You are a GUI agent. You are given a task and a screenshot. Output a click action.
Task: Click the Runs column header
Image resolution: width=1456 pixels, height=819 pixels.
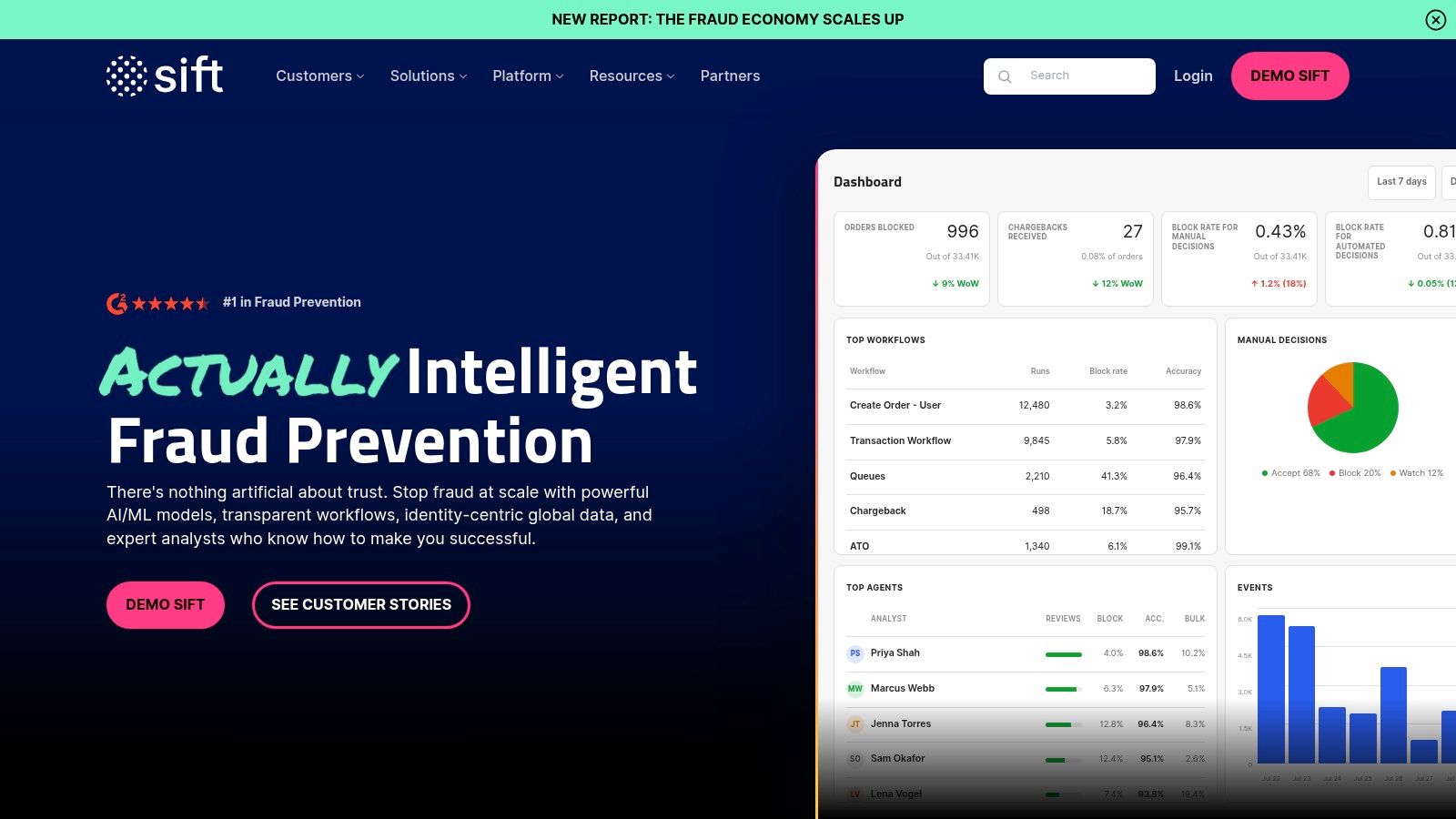(x=1040, y=371)
